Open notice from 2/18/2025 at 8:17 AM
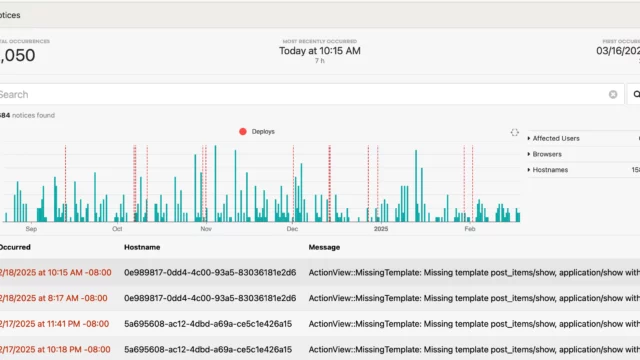 coord(53,298)
